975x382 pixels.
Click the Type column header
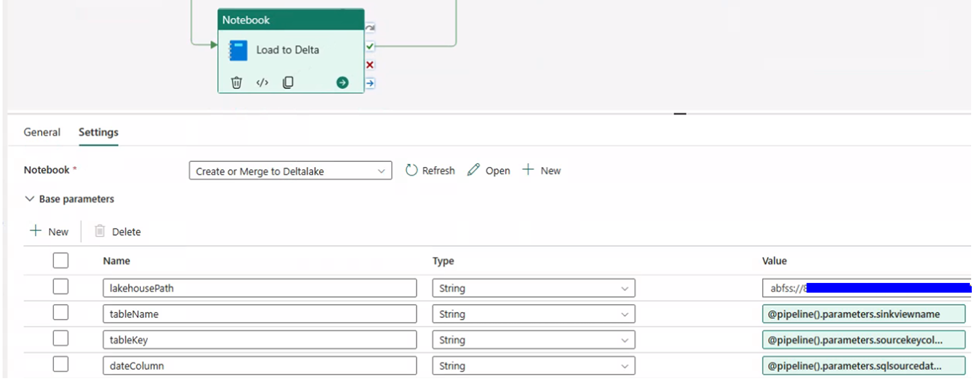[443, 261]
